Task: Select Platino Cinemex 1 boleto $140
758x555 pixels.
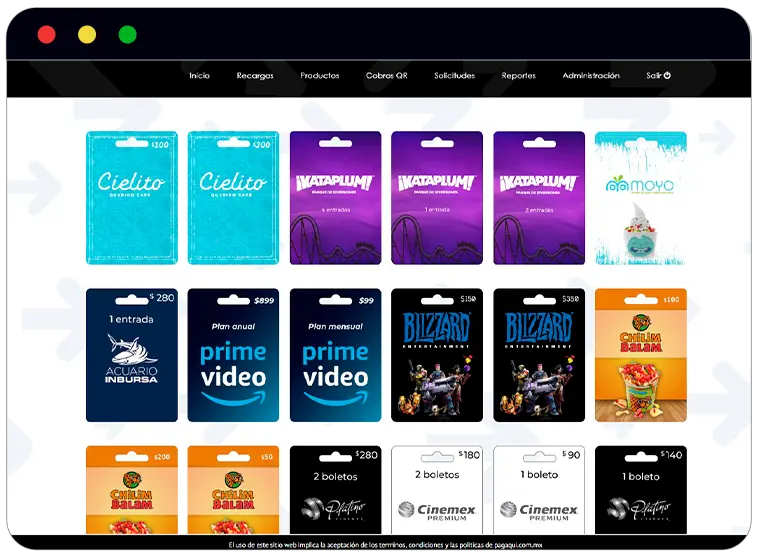Action: pyautogui.click(x=641, y=490)
